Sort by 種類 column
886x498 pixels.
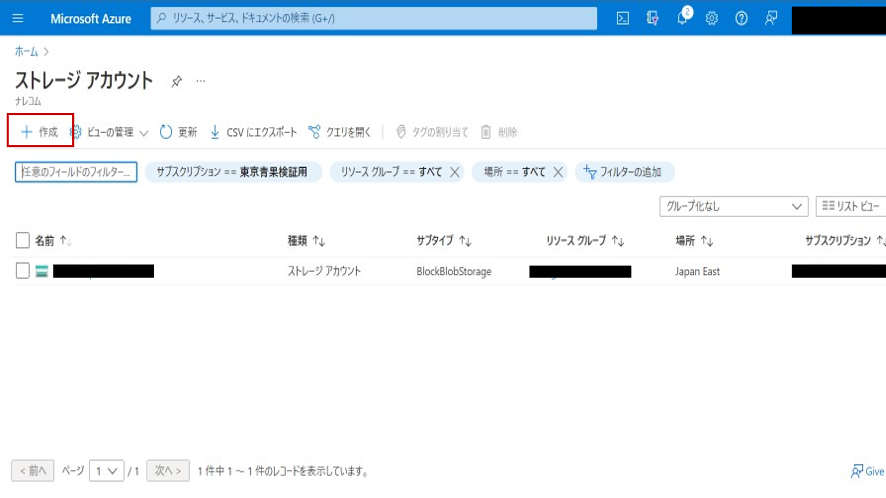[306, 241]
